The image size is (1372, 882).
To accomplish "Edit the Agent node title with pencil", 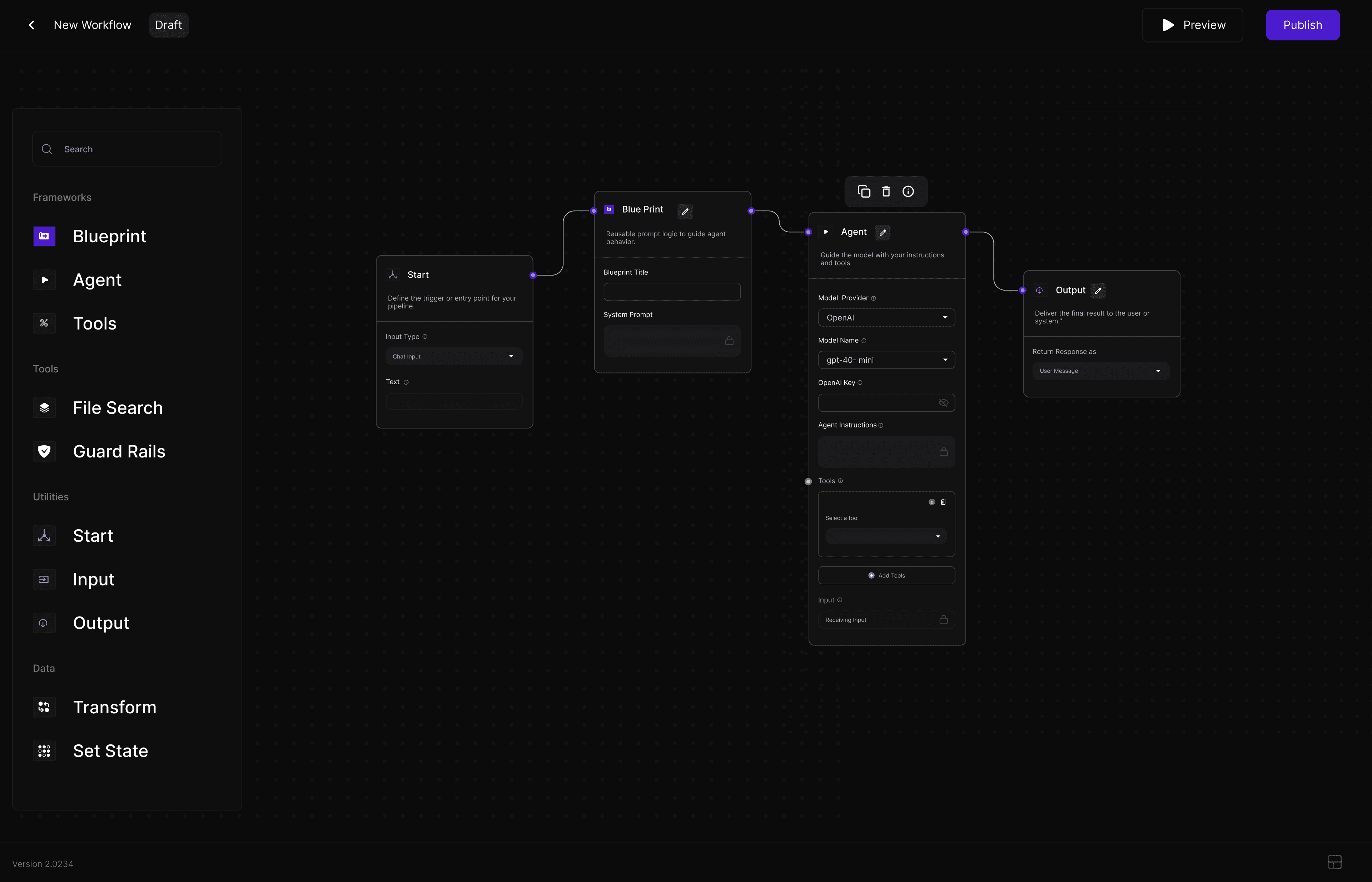I will (883, 233).
